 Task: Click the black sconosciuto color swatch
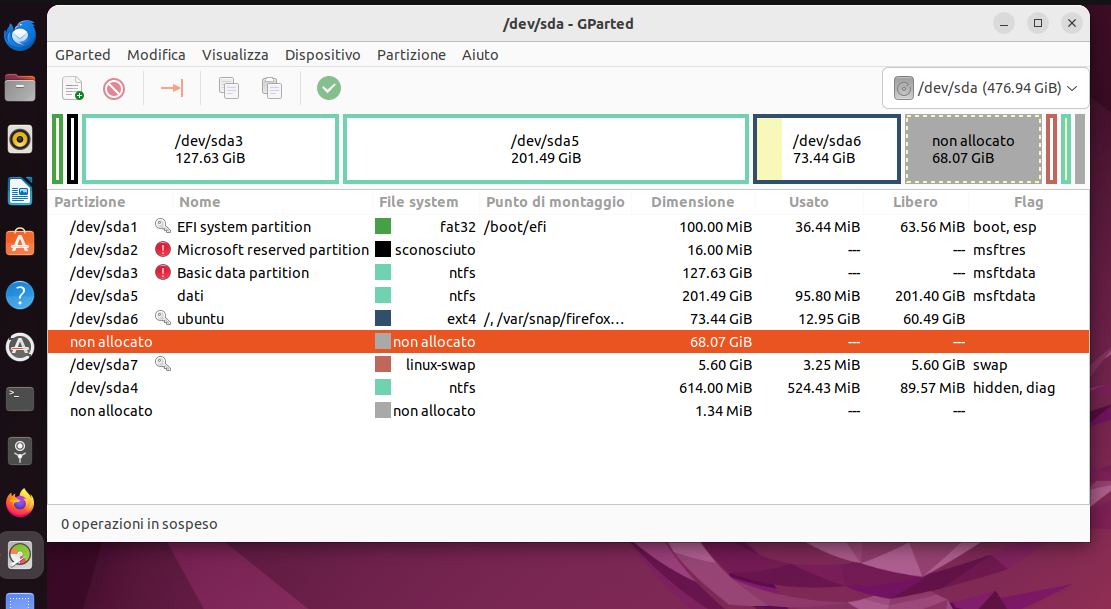[x=383, y=249]
